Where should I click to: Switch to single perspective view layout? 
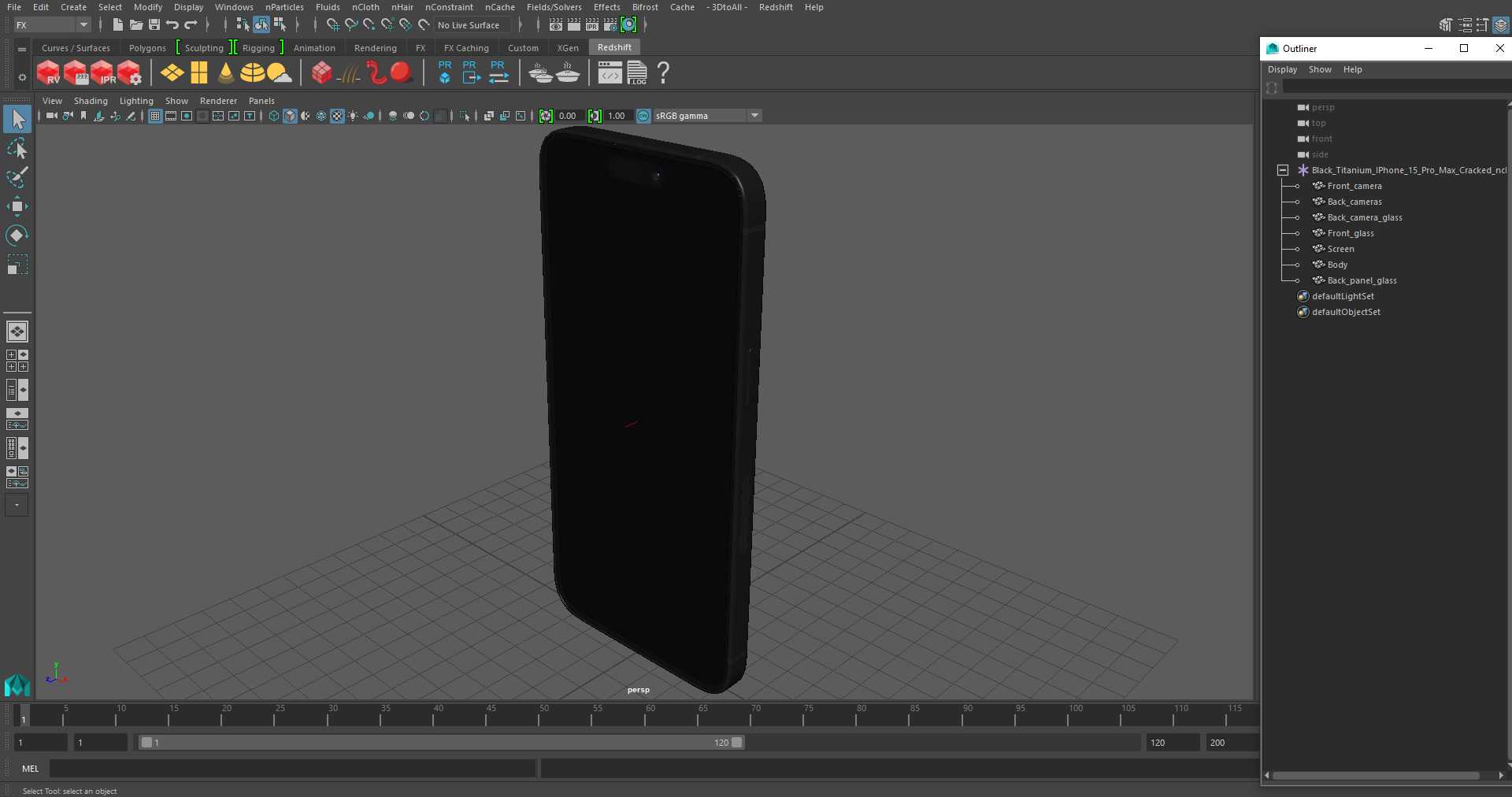click(x=17, y=332)
